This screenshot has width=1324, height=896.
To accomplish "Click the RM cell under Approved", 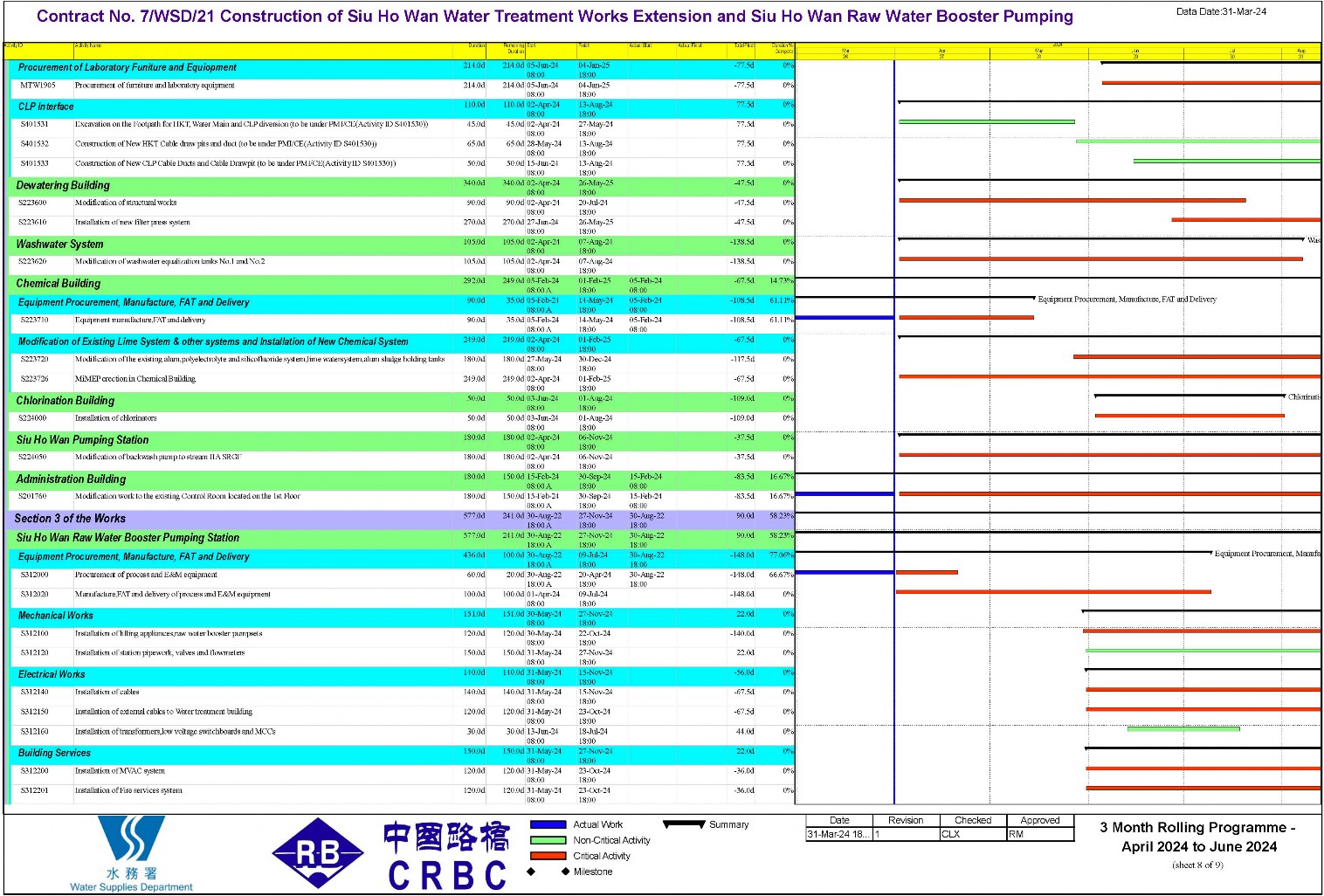I will coord(1040,834).
